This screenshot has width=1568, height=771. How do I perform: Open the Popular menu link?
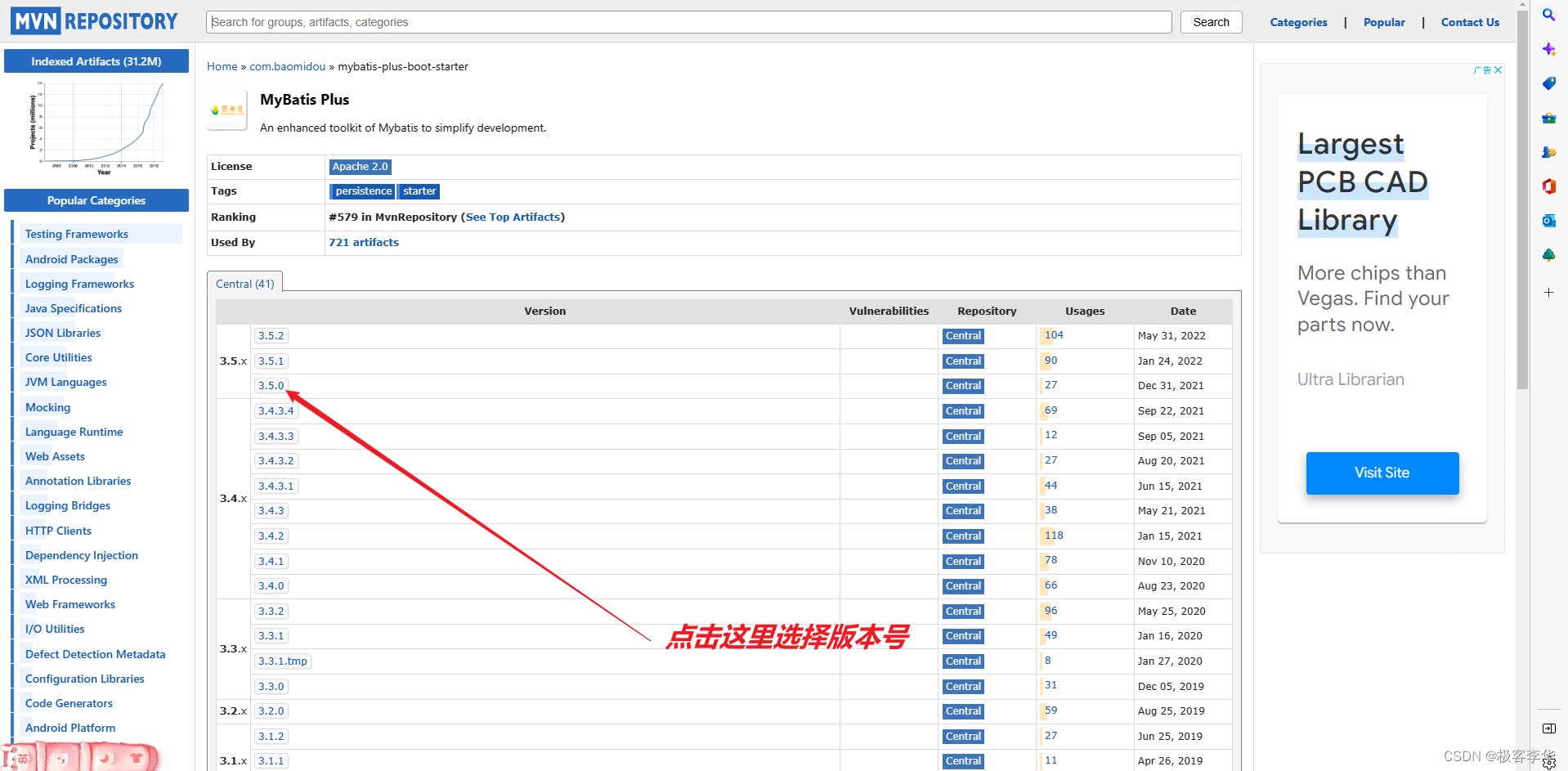click(x=1384, y=22)
